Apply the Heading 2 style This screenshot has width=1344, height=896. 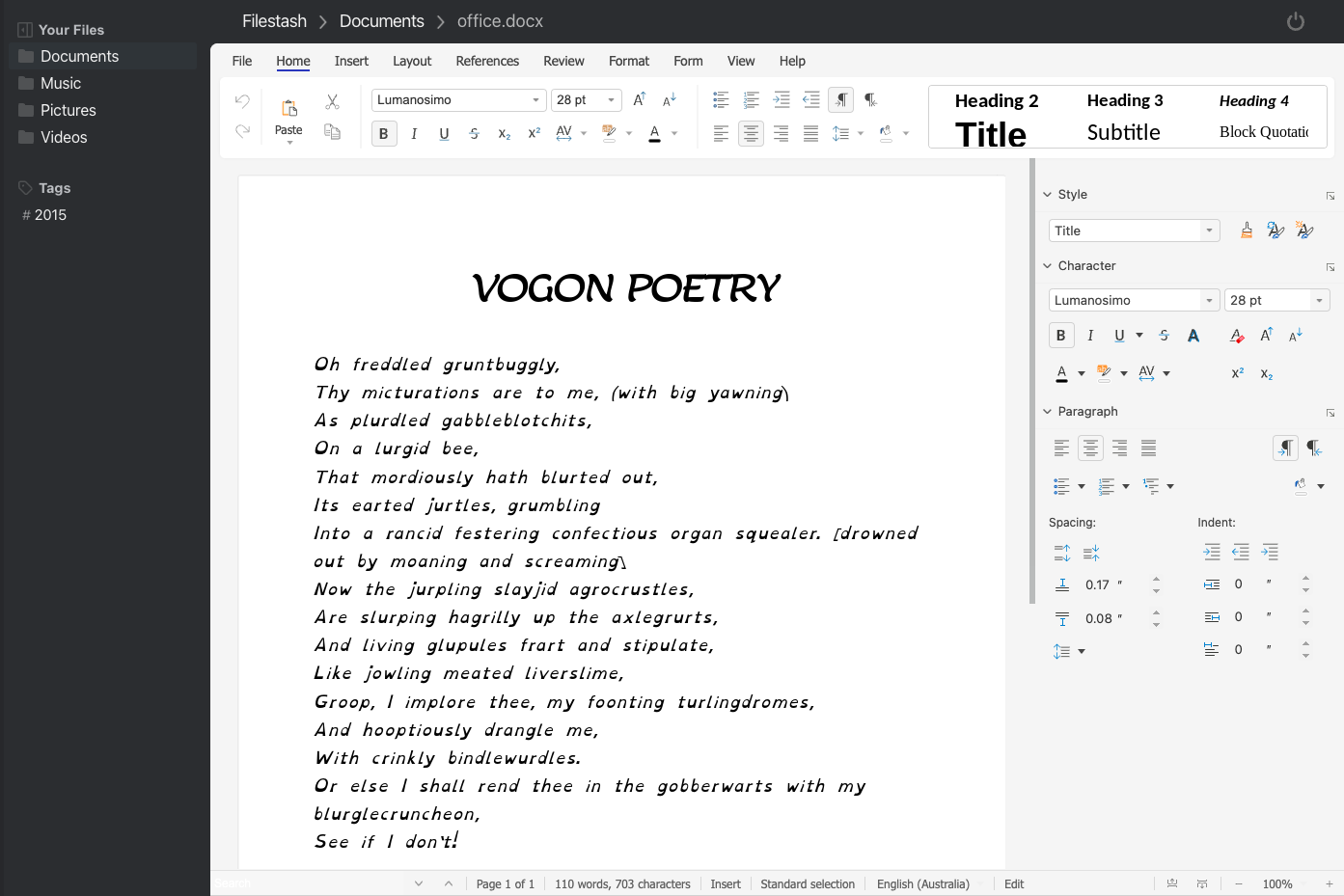click(997, 100)
